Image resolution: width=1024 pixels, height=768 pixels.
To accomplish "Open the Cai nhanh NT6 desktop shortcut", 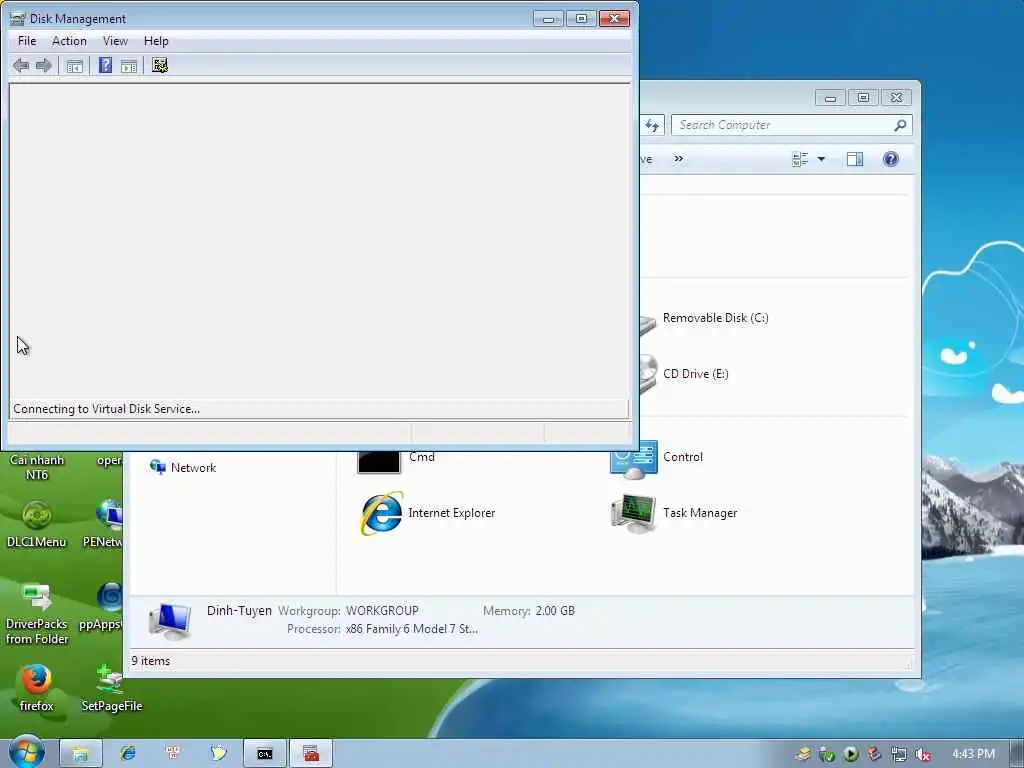I will pyautogui.click(x=37, y=466).
